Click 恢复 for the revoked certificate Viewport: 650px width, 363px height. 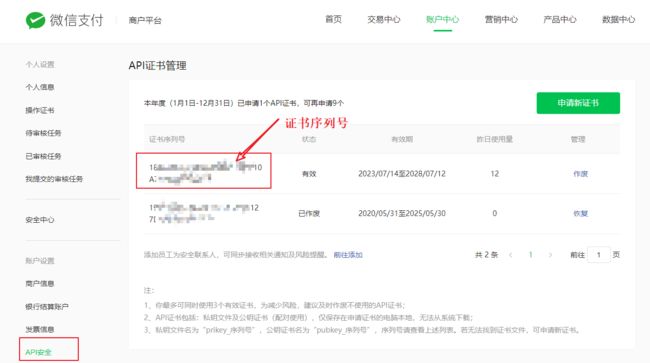pos(580,213)
